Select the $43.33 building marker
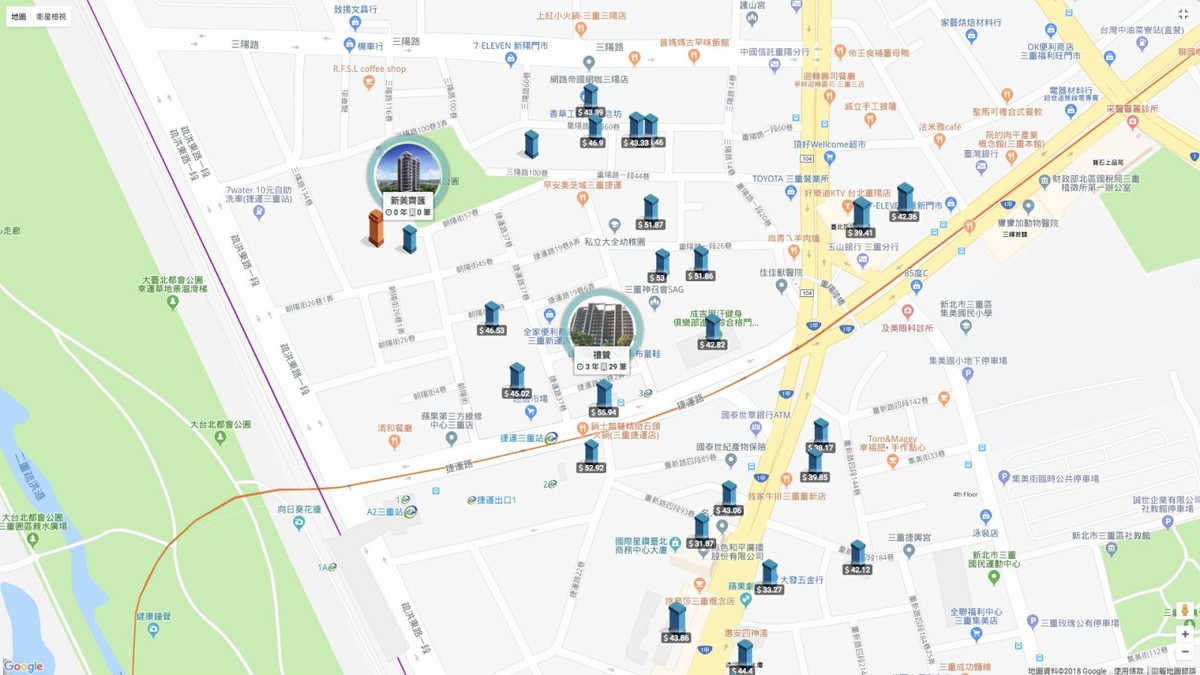This screenshot has height=675, width=1200. point(636,131)
